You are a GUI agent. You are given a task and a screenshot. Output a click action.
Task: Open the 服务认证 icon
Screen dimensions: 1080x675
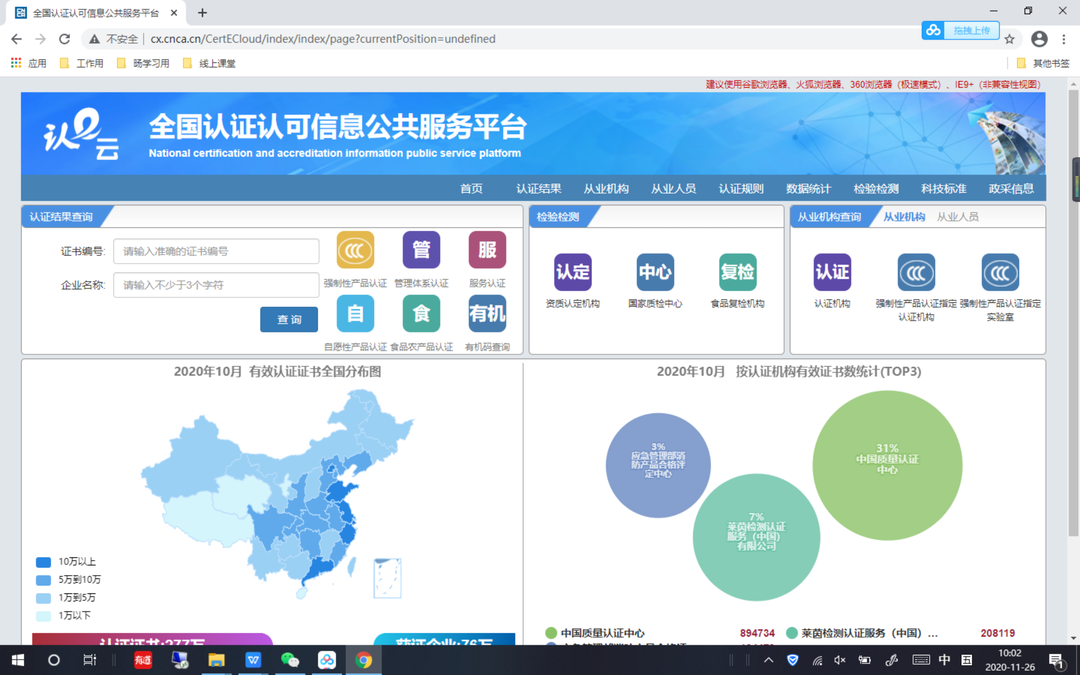coord(488,249)
